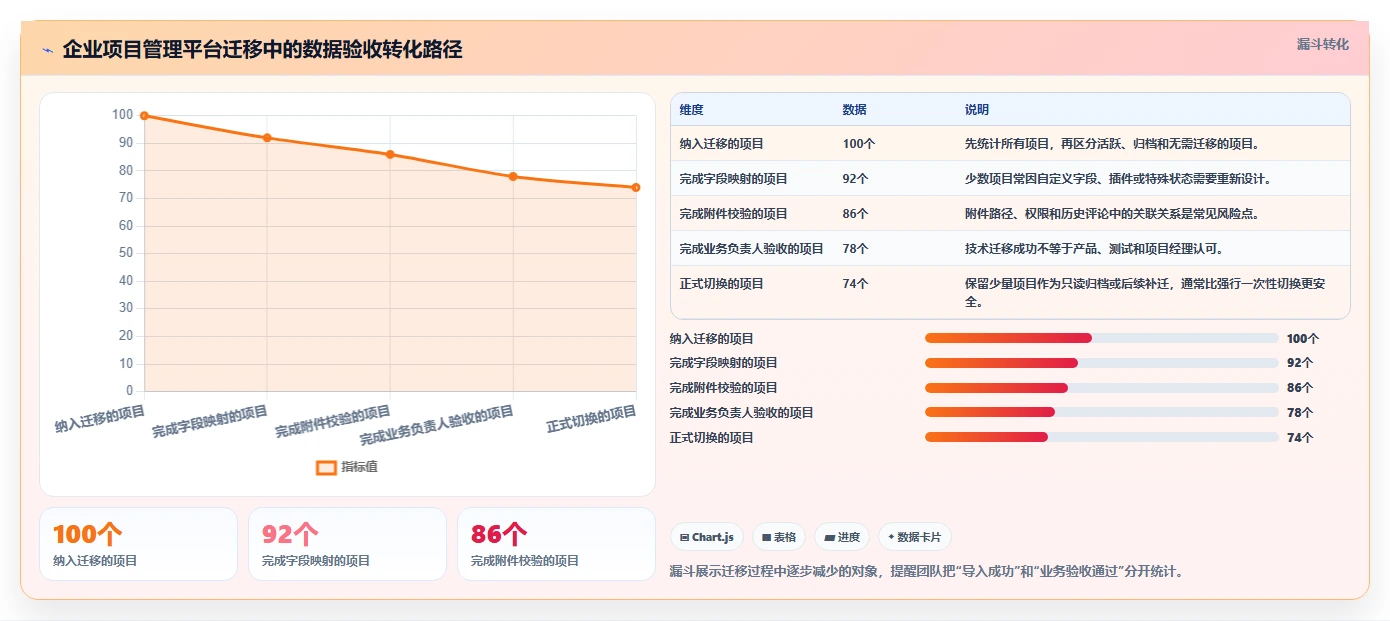Select the chart data point at value 86
Image resolution: width=1390 pixels, height=621 pixels.
coord(390,154)
